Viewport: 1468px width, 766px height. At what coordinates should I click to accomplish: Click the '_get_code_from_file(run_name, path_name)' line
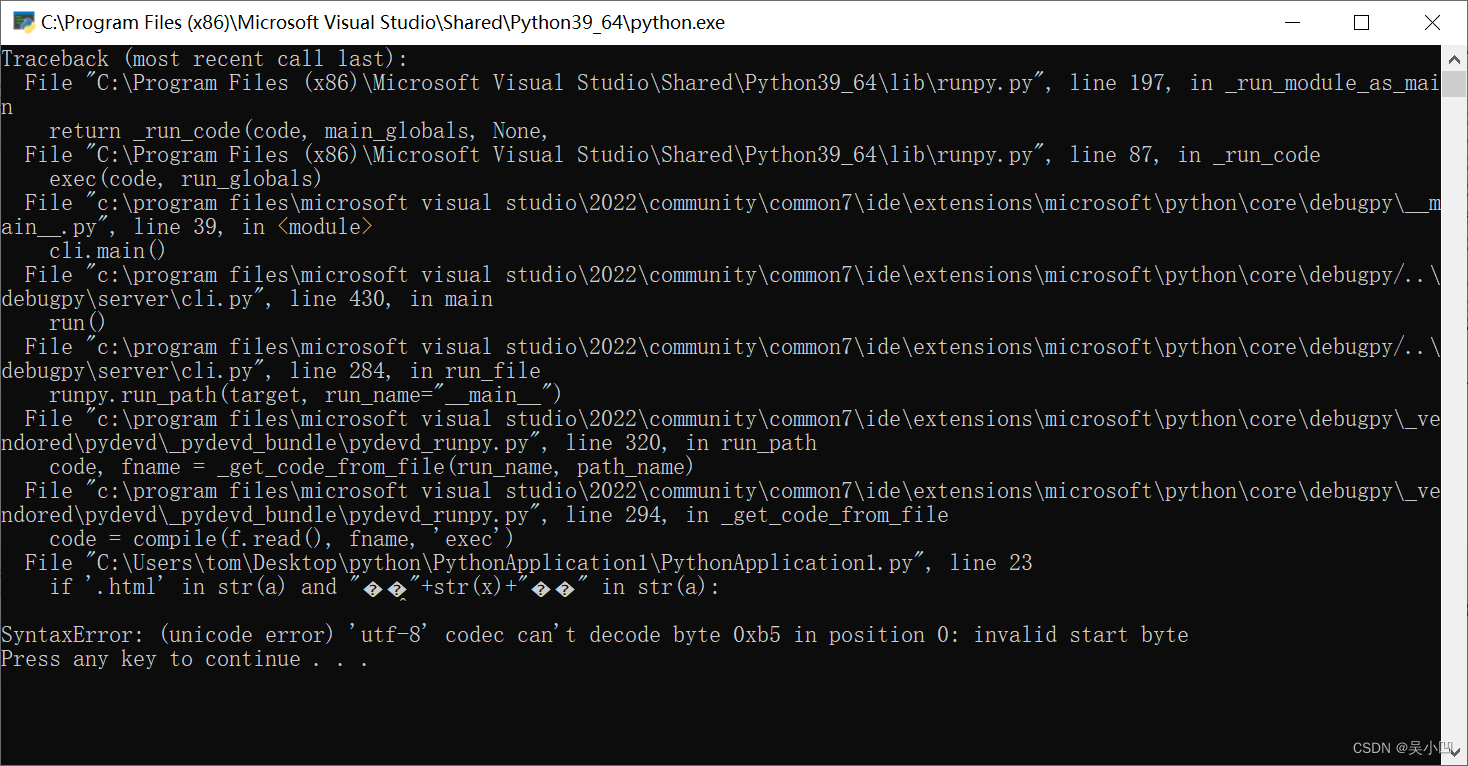click(x=371, y=467)
